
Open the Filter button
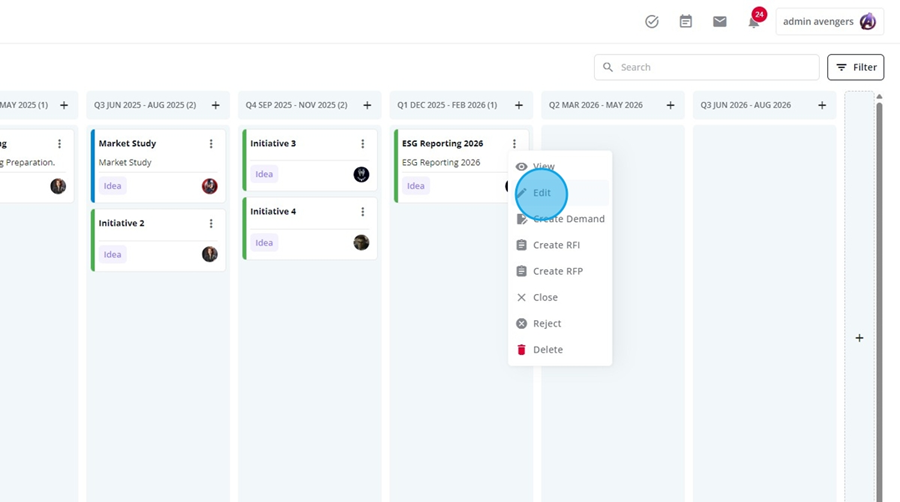pyautogui.click(x=855, y=67)
